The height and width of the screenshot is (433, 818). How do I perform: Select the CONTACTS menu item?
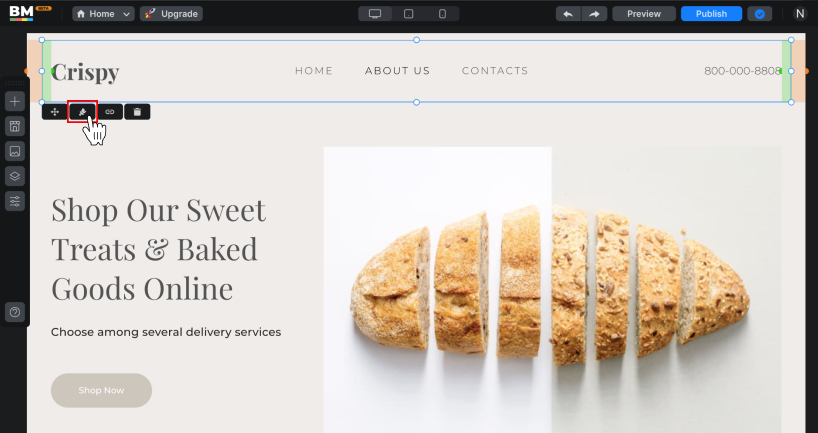click(x=495, y=70)
